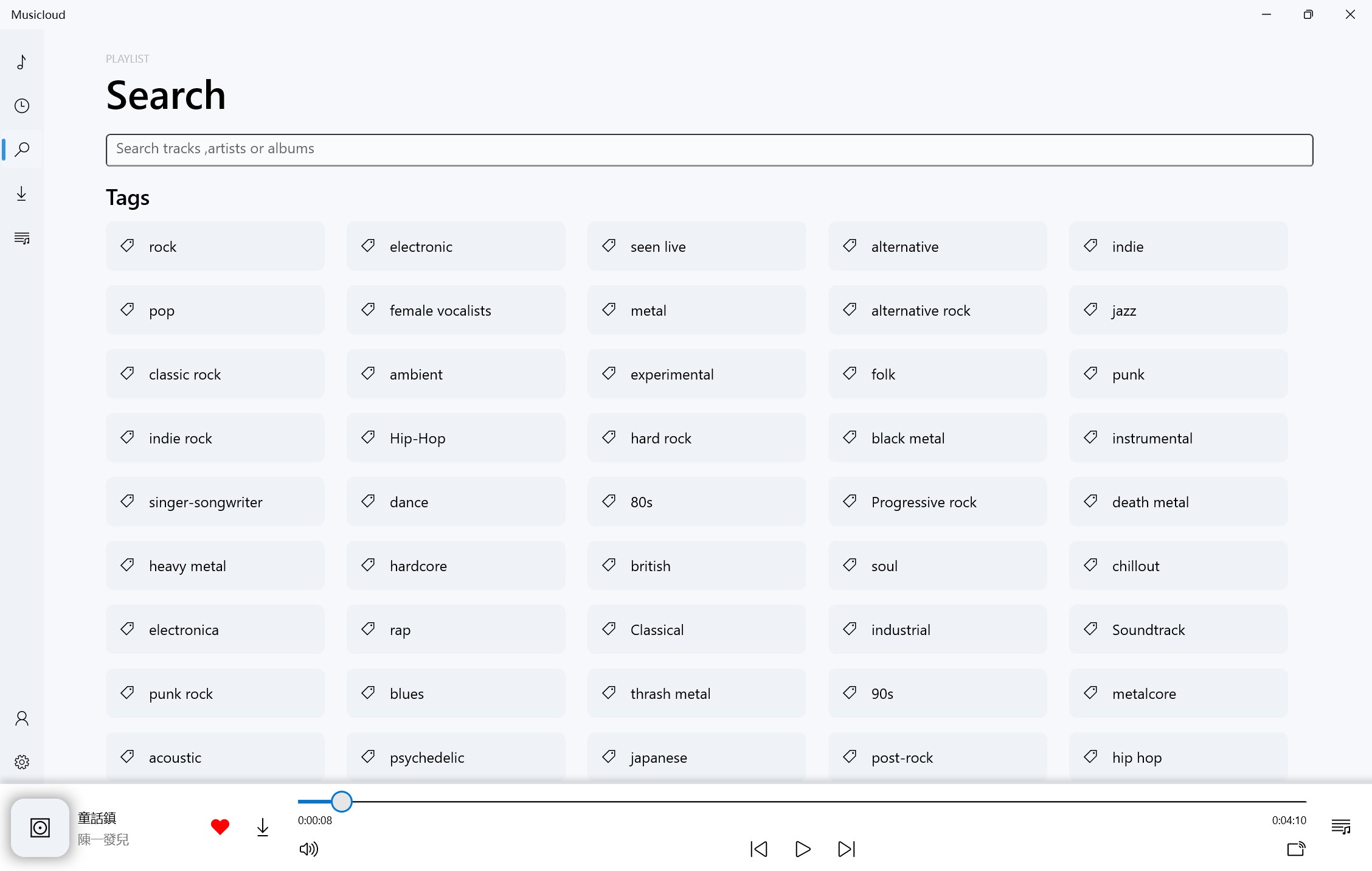Viewport: 1372px width, 871px height.
Task: Open the playback queue at bottom right
Action: pyautogui.click(x=1341, y=827)
